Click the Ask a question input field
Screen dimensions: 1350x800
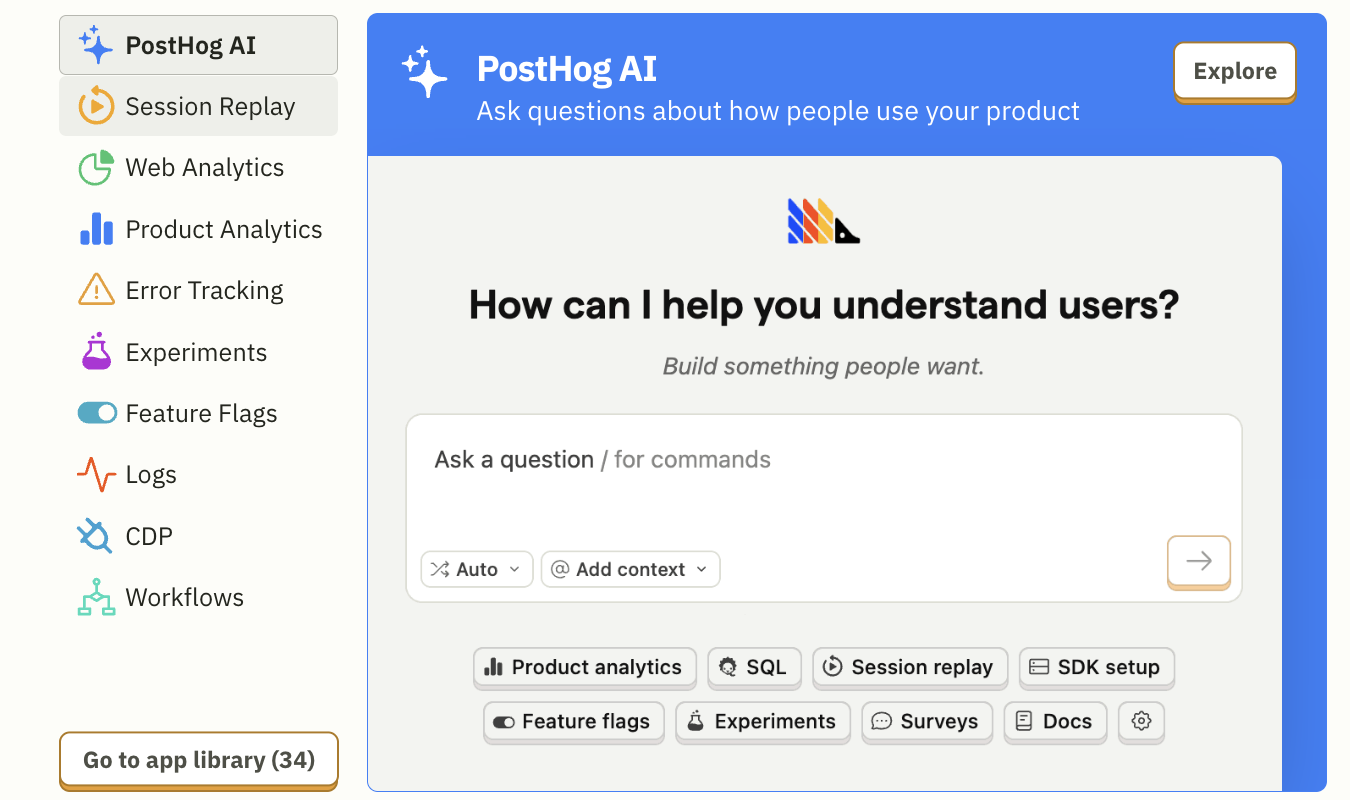click(x=700, y=460)
